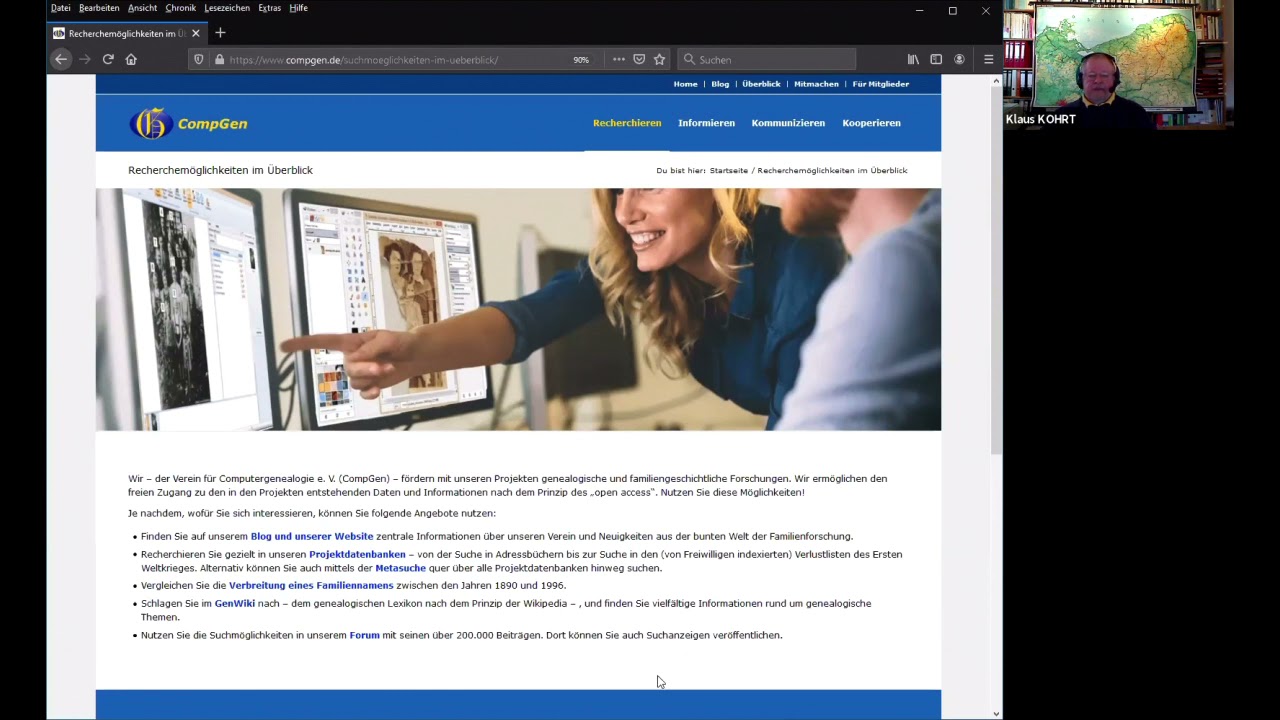This screenshot has width=1280, height=720.
Task: Maximize the browser window
Action: click(952, 11)
